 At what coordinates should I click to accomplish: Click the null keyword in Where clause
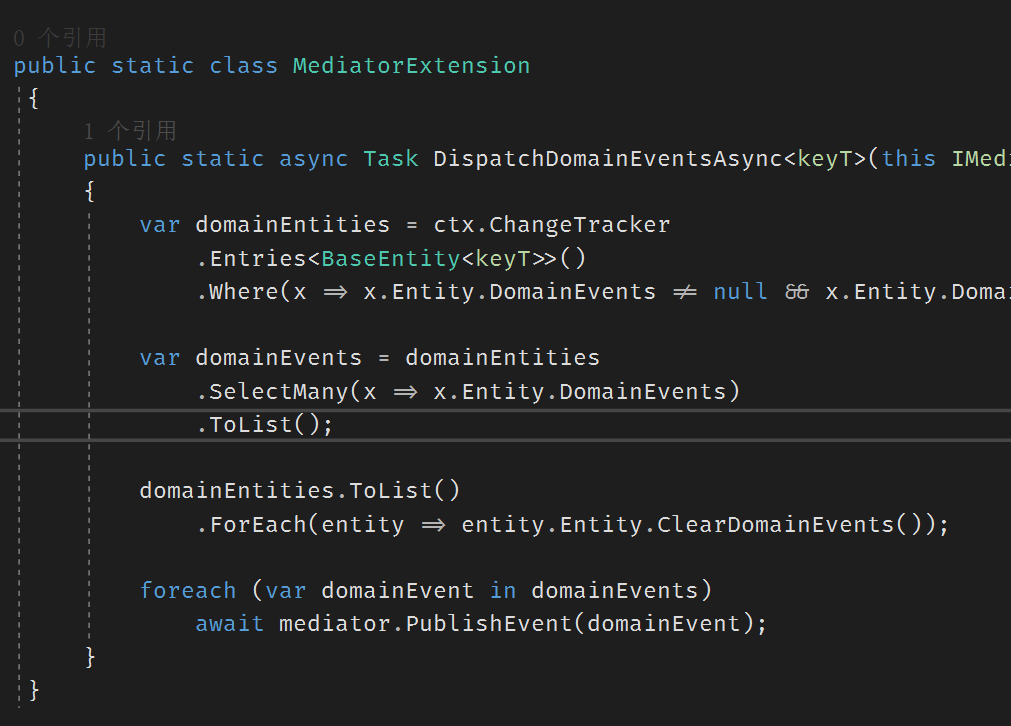pos(740,291)
